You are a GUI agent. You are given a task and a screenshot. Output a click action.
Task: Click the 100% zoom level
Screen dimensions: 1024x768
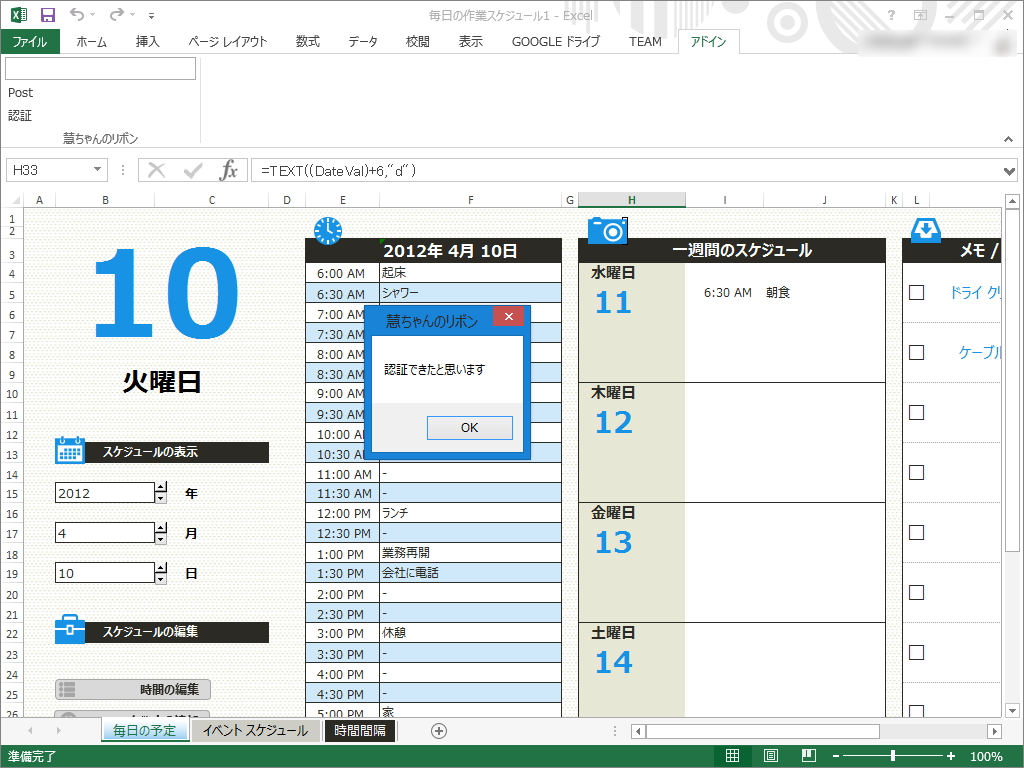tap(985, 756)
